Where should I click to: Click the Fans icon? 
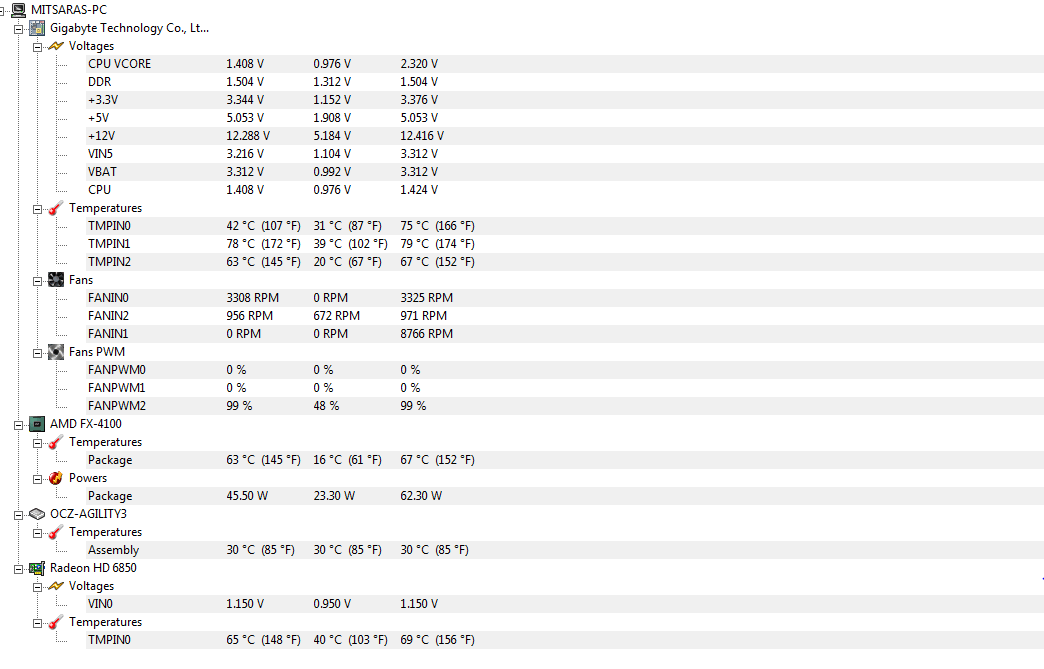tap(56, 280)
